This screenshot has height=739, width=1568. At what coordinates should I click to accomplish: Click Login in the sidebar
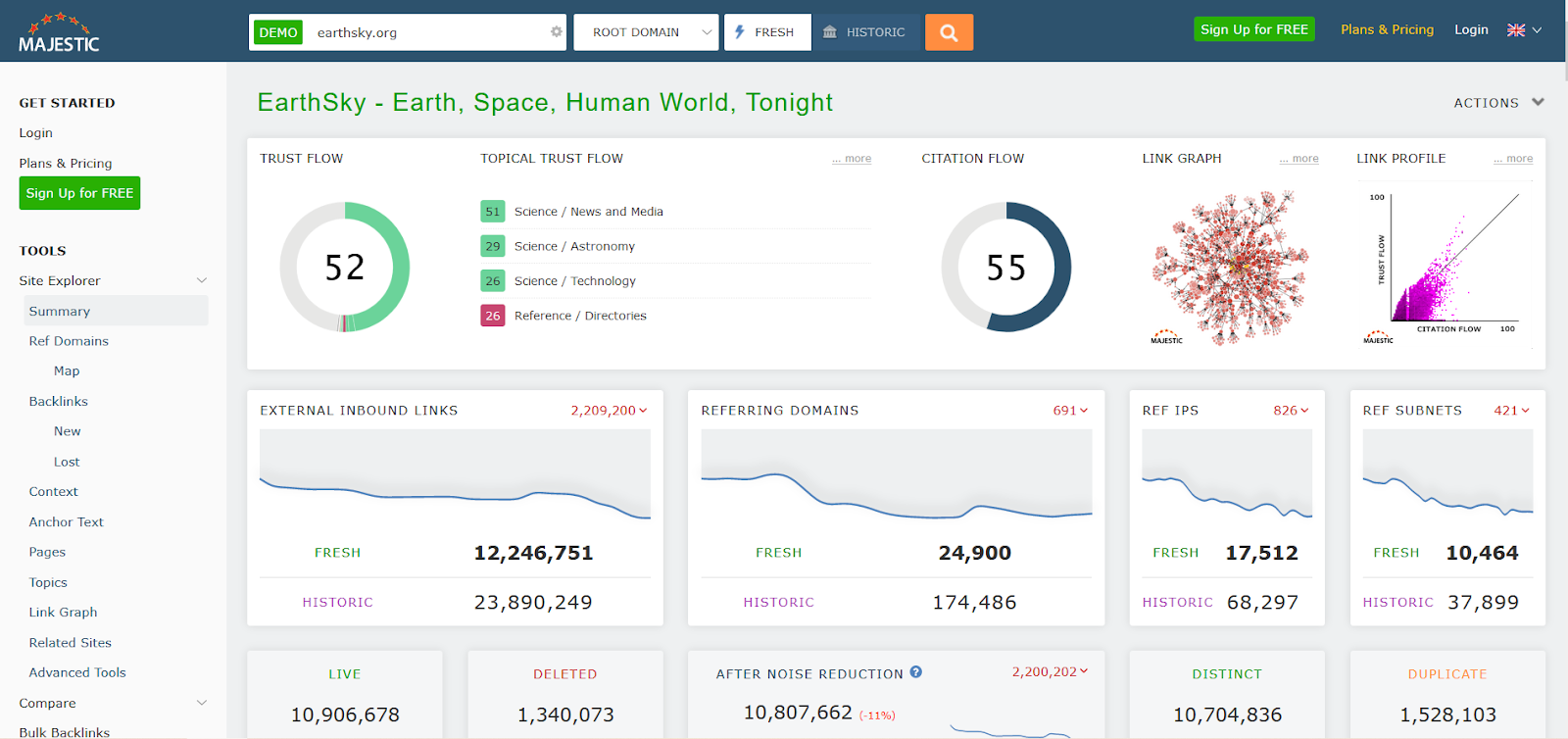click(x=35, y=133)
